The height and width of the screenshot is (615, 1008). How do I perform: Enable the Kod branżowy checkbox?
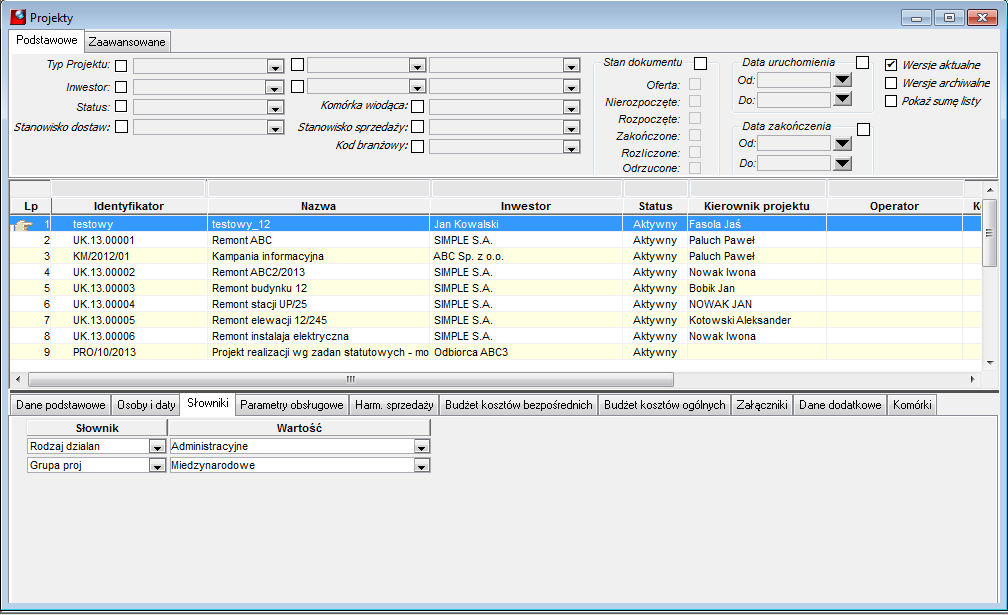[417, 147]
